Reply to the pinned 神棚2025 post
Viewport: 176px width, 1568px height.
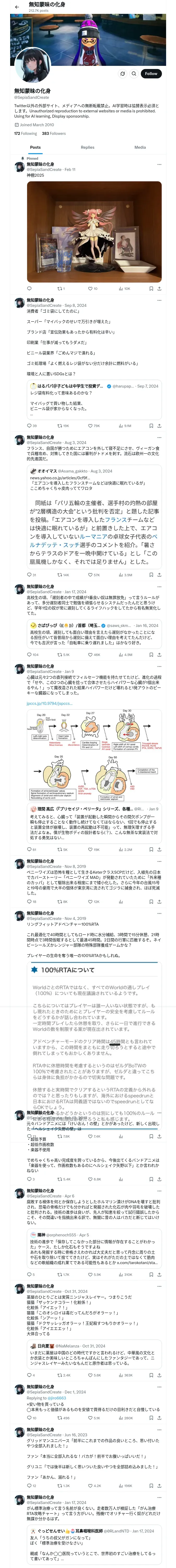[29, 289]
